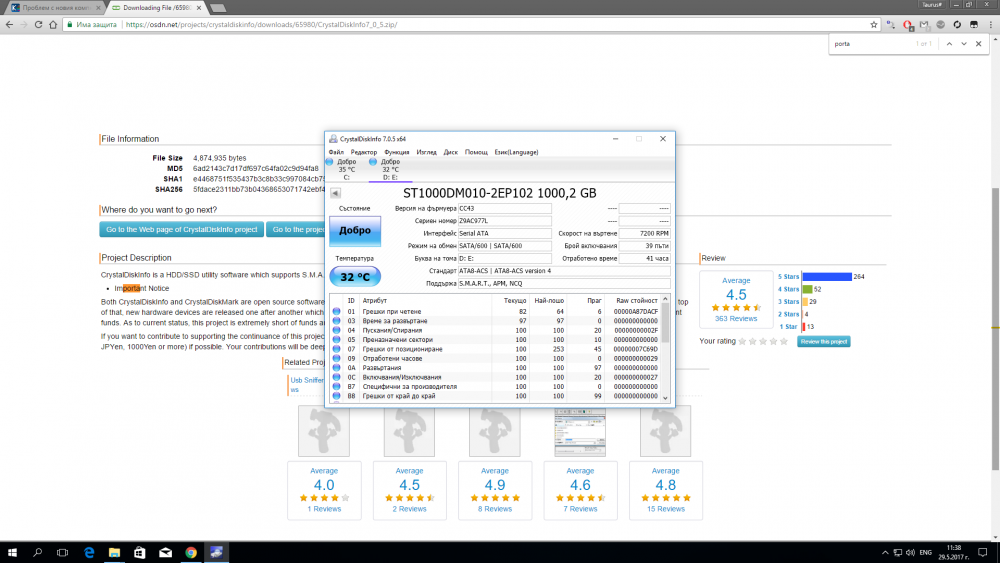Open the Изглед menu
The image size is (1000, 563).
(x=427, y=152)
